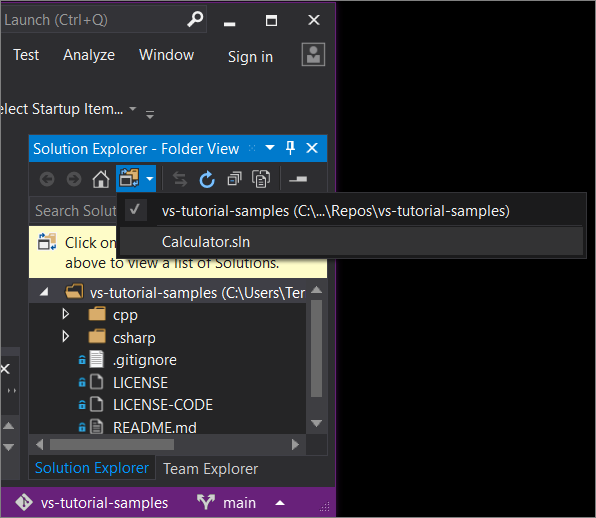Click the README.md file page icon
596x518 pixels.
pyautogui.click(x=97, y=427)
